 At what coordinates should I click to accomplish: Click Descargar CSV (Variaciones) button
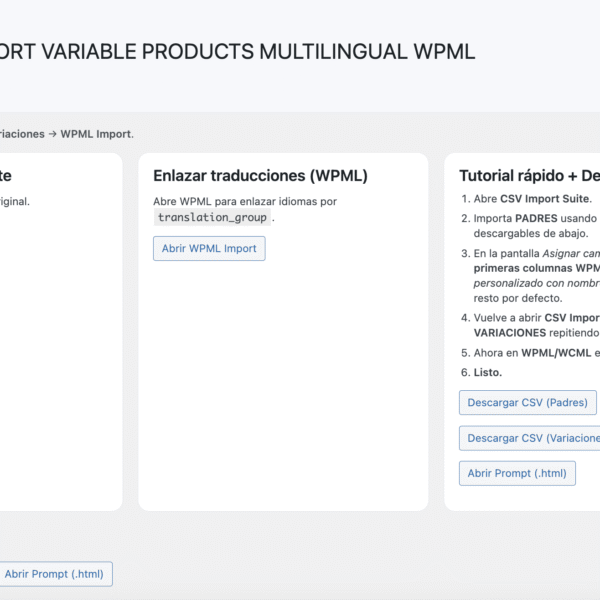click(530, 438)
